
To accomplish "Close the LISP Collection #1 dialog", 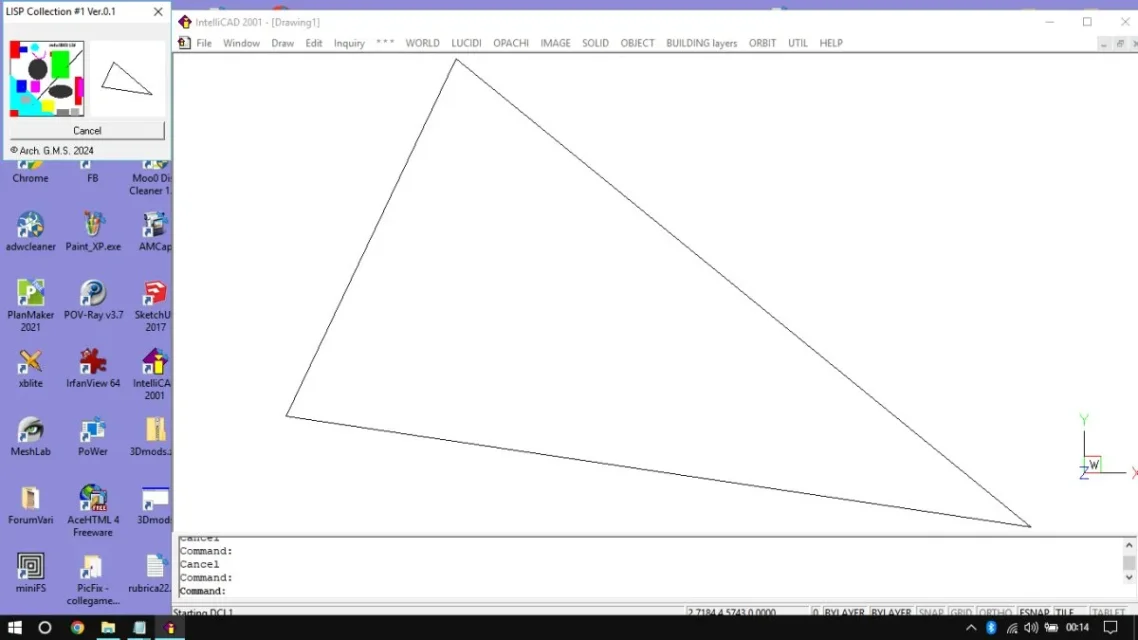I will click(157, 12).
